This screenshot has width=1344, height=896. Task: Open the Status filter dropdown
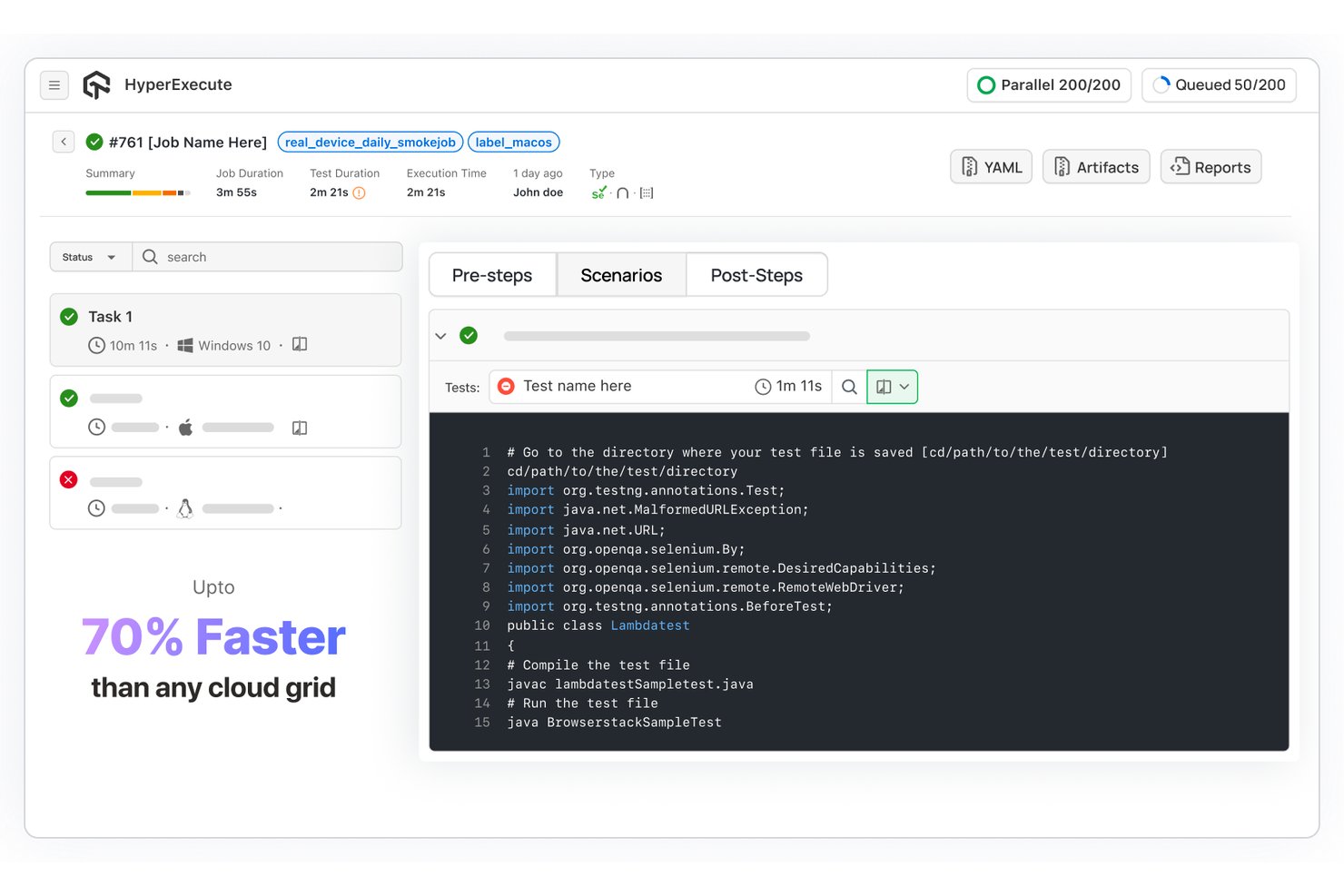click(91, 257)
